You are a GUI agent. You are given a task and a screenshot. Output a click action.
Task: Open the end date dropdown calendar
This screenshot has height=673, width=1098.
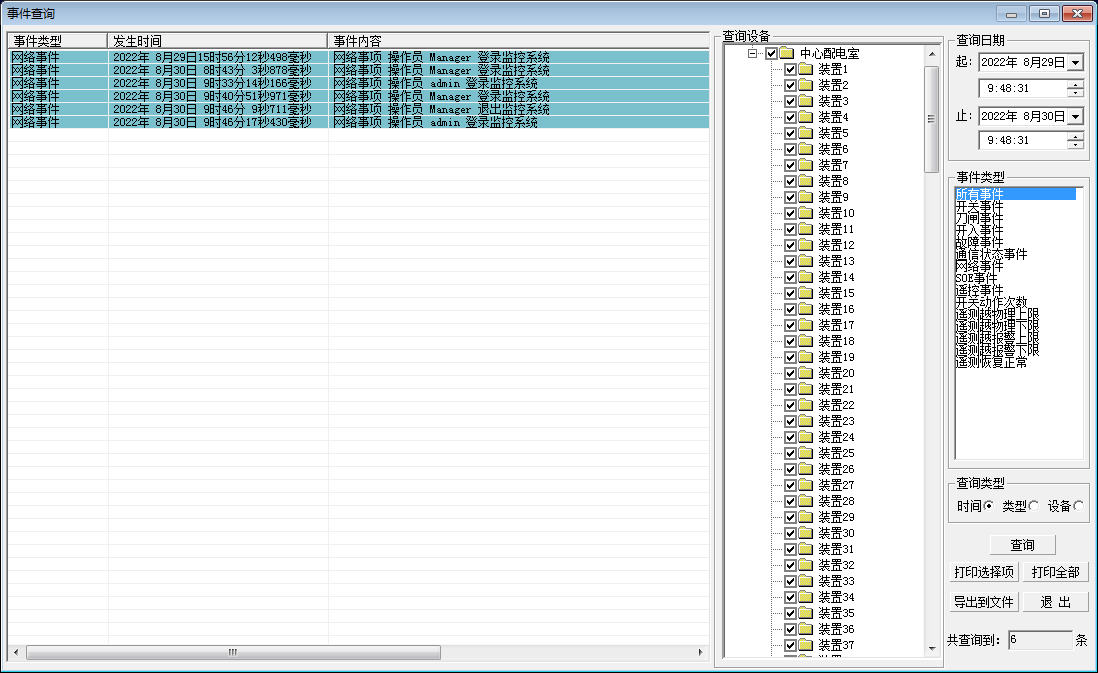click(x=1075, y=116)
